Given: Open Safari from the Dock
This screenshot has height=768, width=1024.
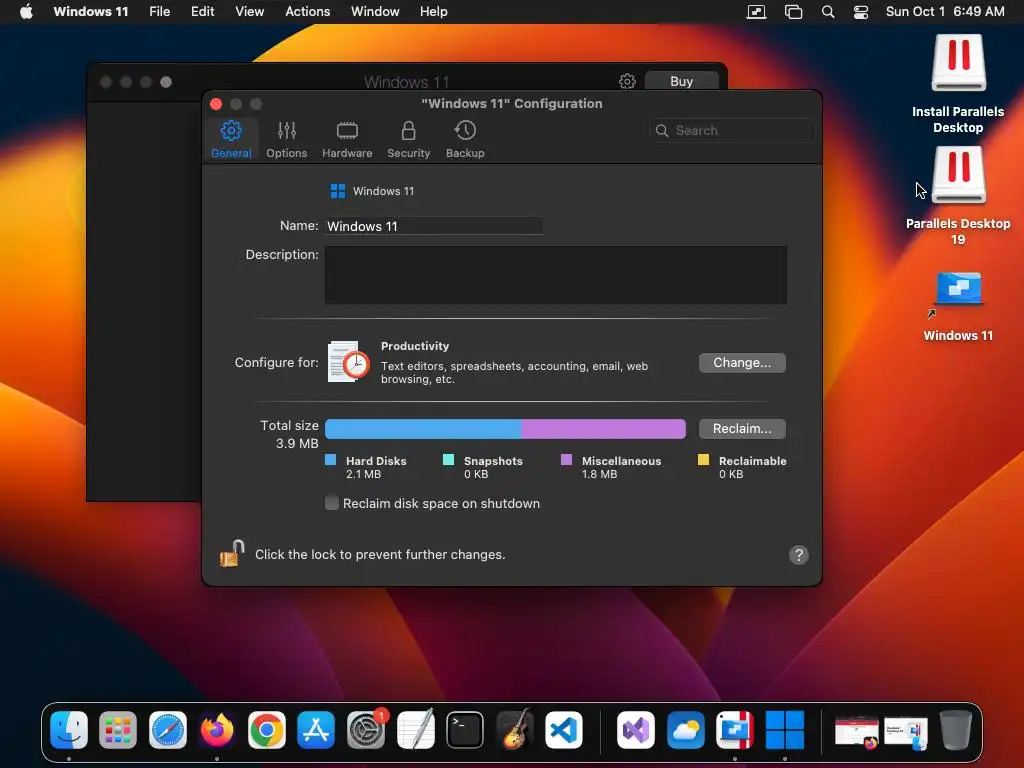Looking at the screenshot, I should click(168, 729).
